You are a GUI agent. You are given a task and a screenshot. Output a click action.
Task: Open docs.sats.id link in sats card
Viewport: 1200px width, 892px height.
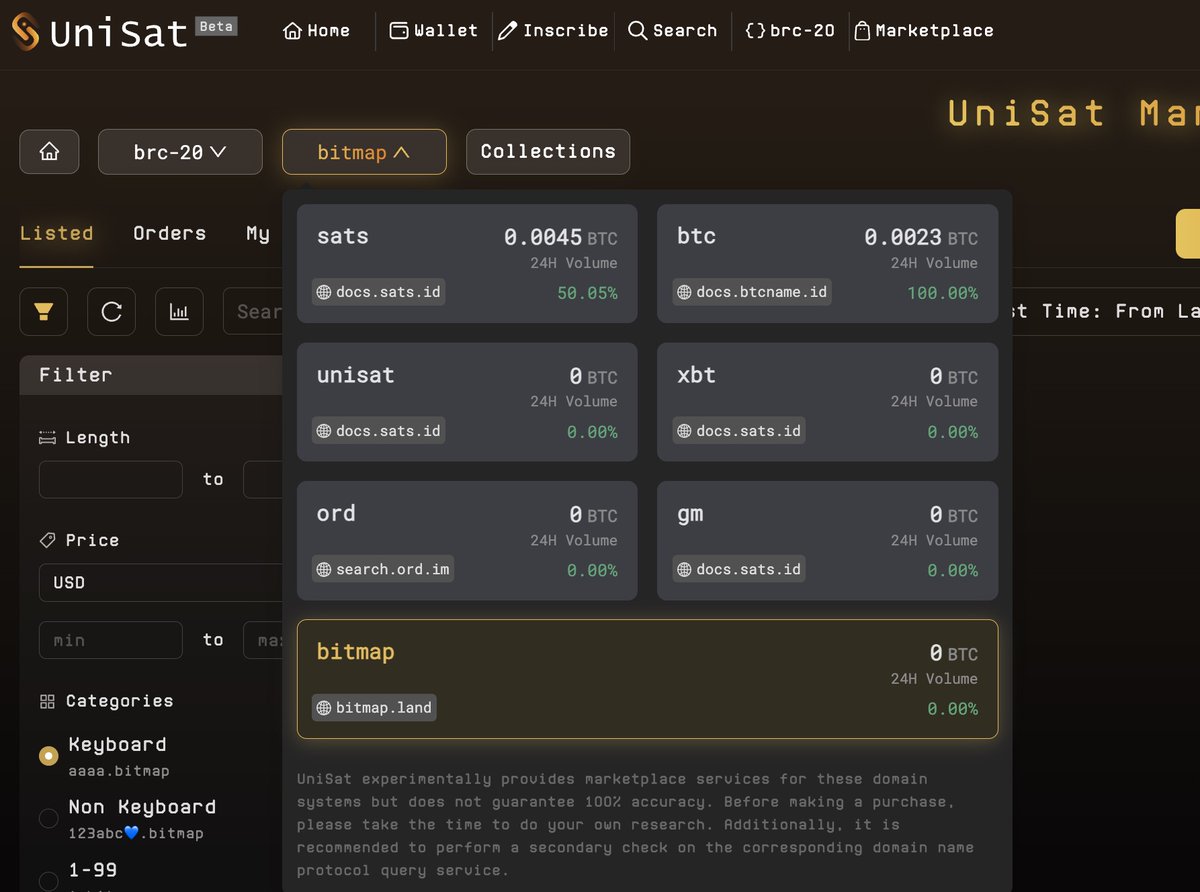378,293
